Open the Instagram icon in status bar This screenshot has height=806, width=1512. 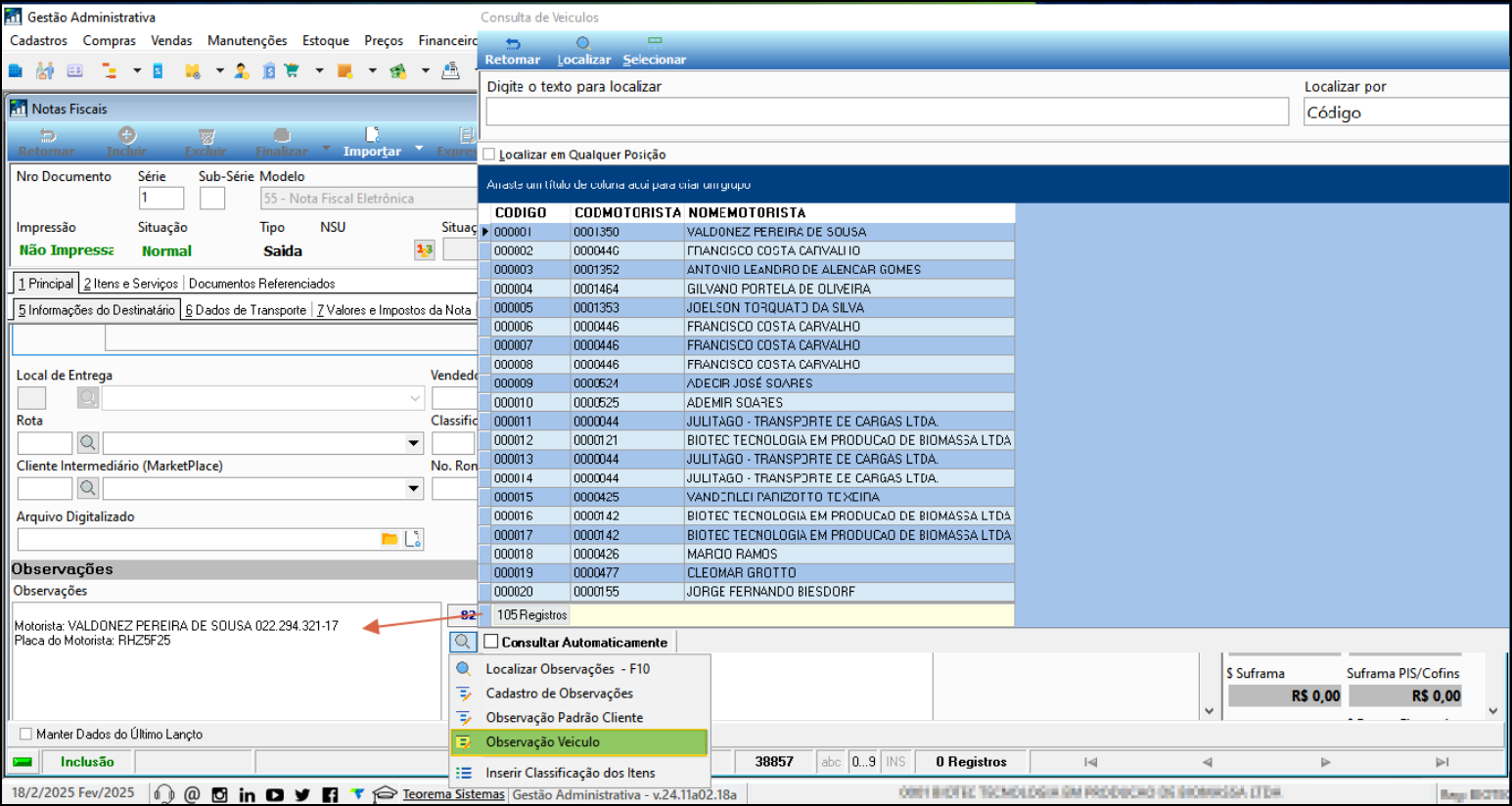pyautogui.click(x=219, y=794)
